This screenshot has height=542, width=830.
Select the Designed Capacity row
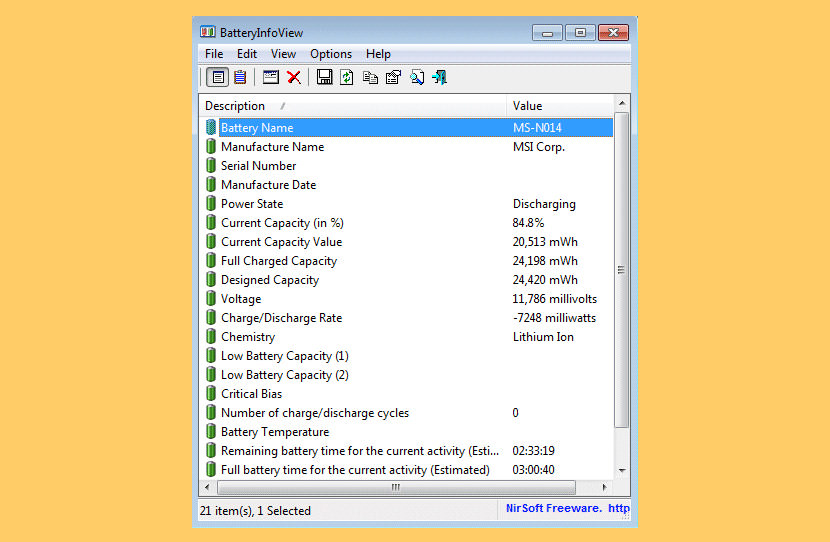[407, 280]
